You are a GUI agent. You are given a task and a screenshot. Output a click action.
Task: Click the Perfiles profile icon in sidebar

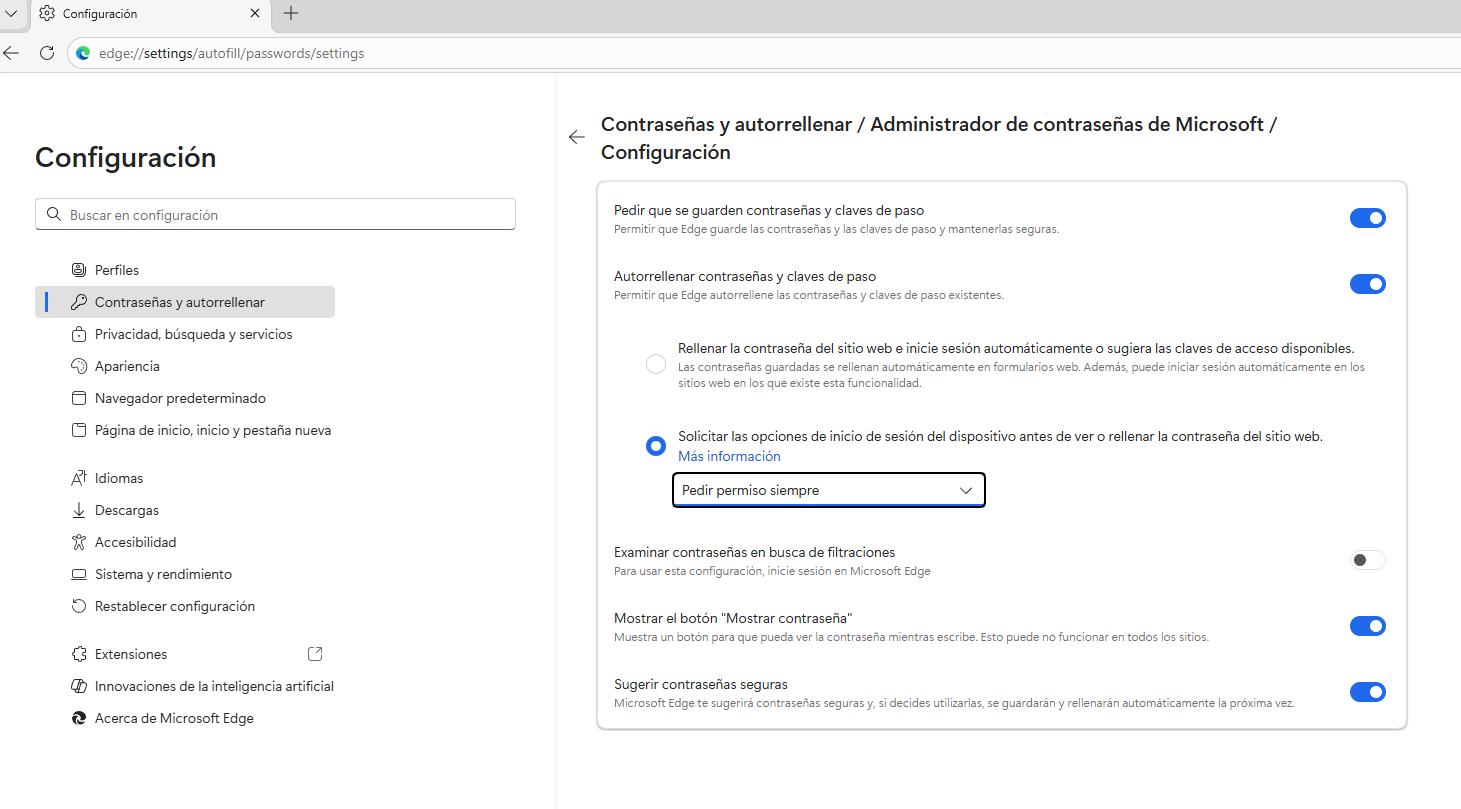pyautogui.click(x=79, y=270)
